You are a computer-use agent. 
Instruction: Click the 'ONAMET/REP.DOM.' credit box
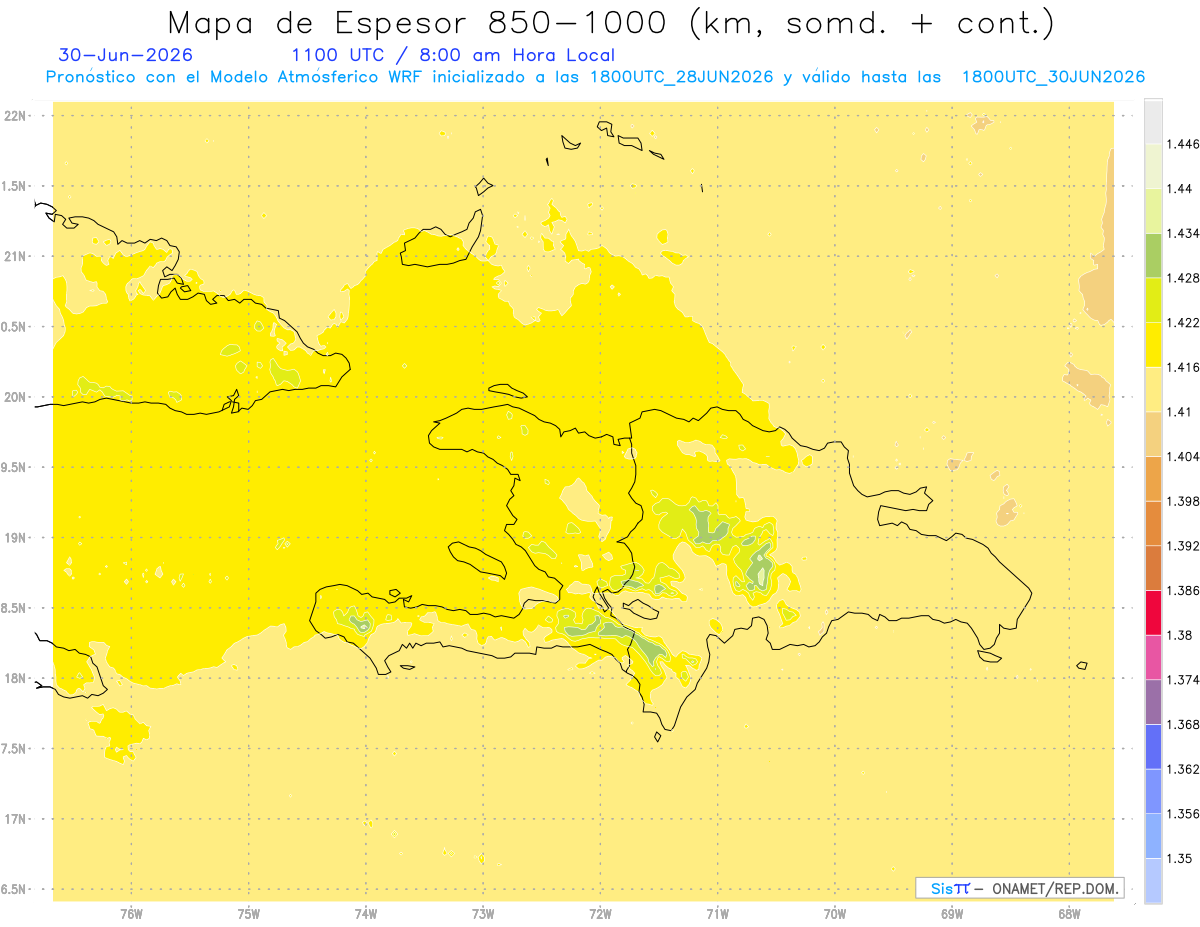[x=1020, y=888]
